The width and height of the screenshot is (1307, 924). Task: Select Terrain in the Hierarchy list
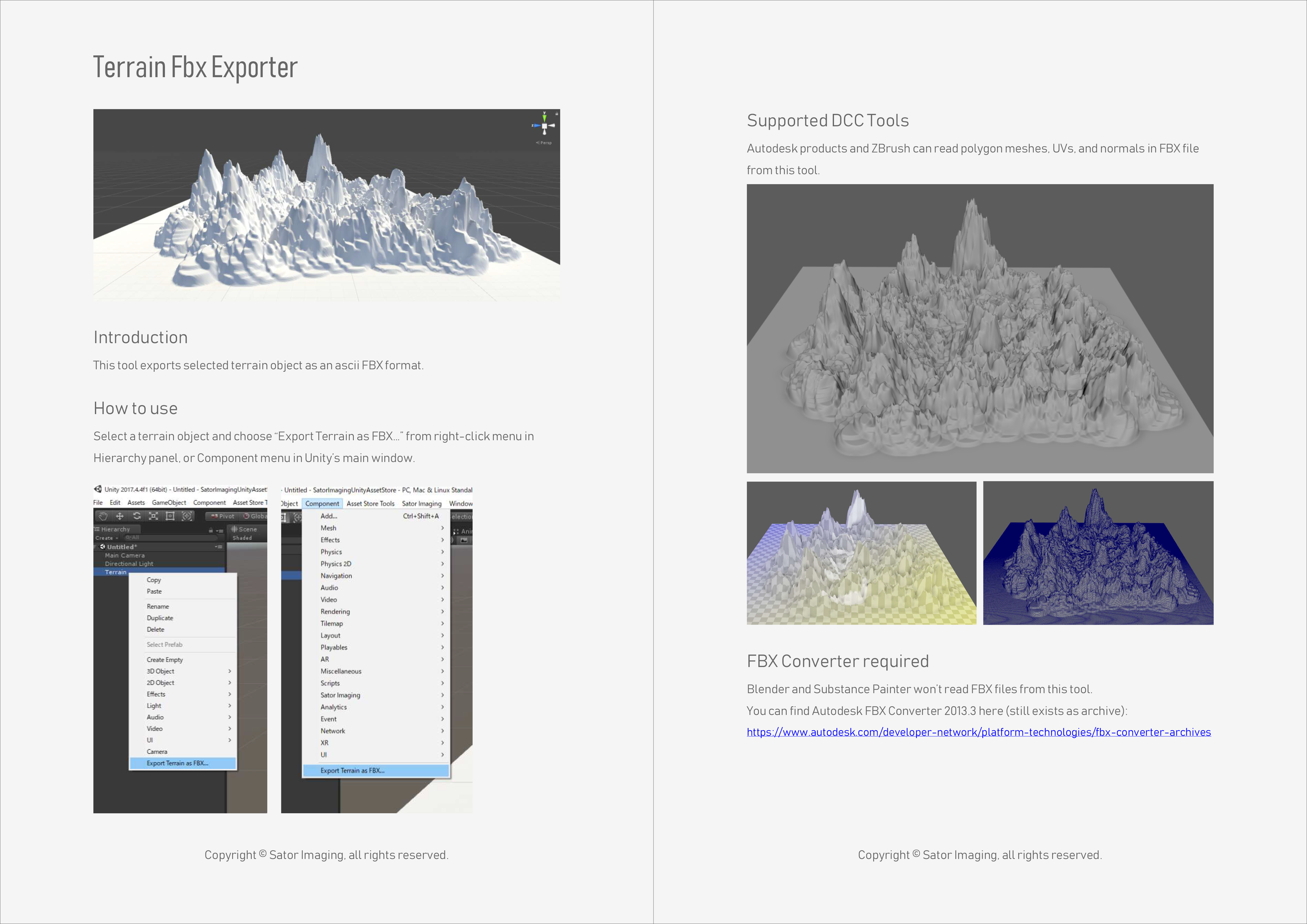tap(115, 572)
